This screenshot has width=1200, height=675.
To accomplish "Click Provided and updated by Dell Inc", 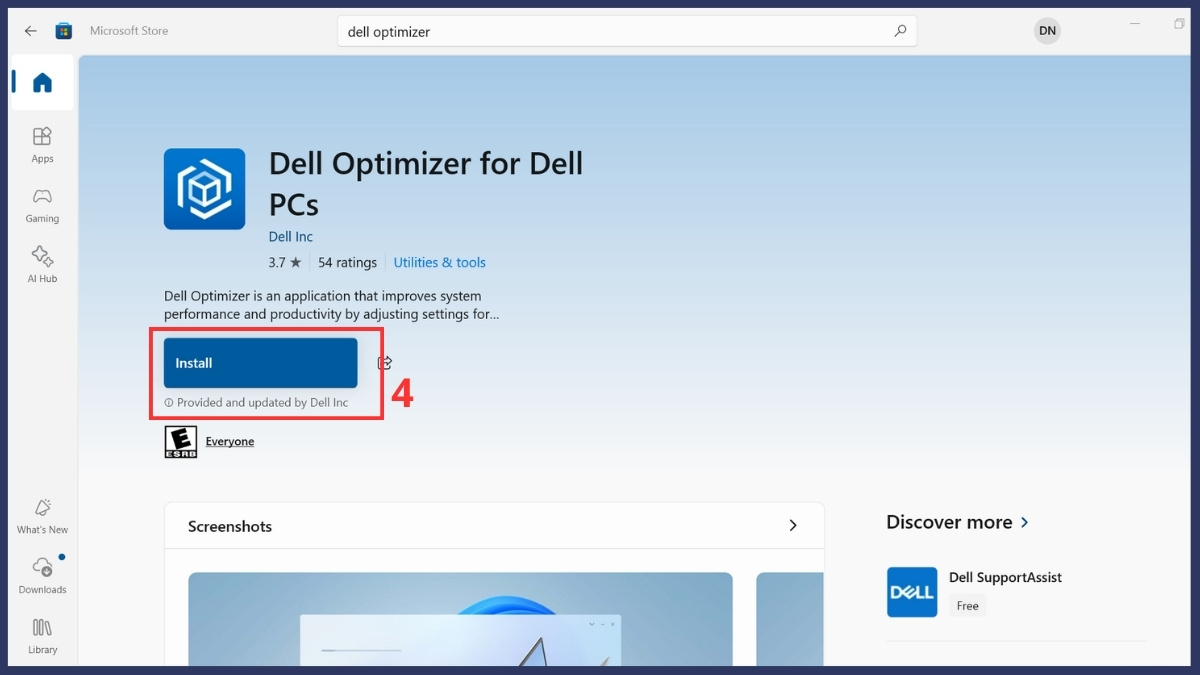I will [262, 403].
